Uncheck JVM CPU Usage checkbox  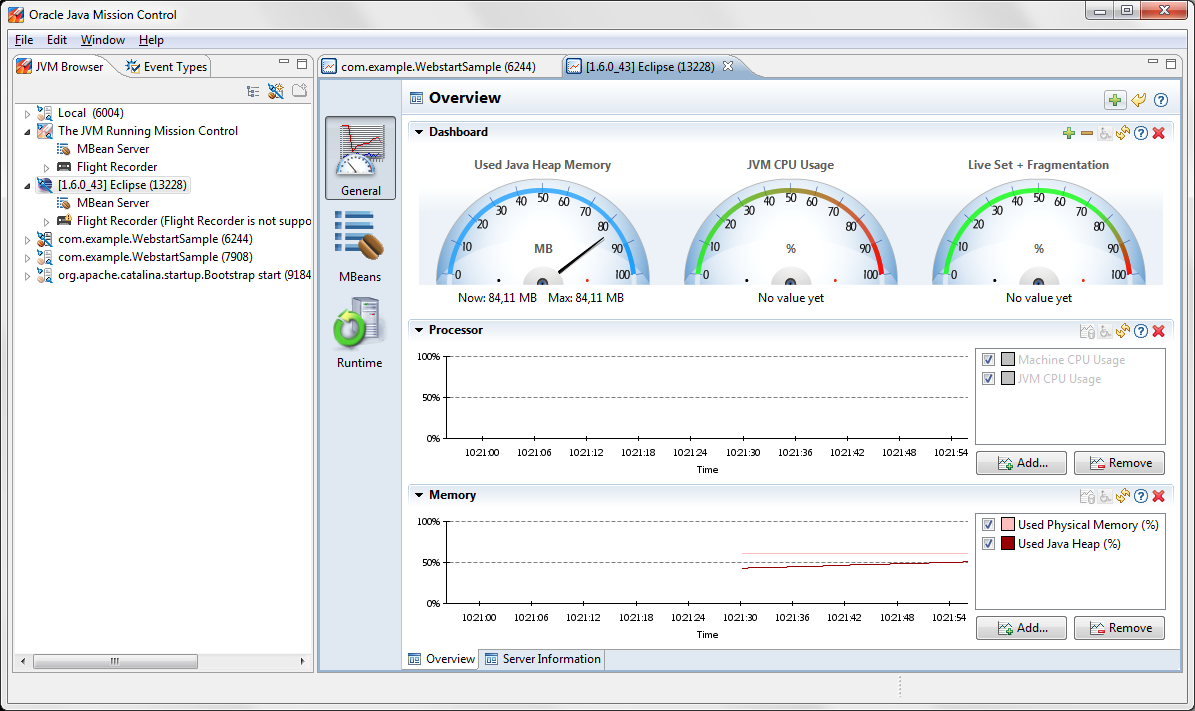point(988,379)
